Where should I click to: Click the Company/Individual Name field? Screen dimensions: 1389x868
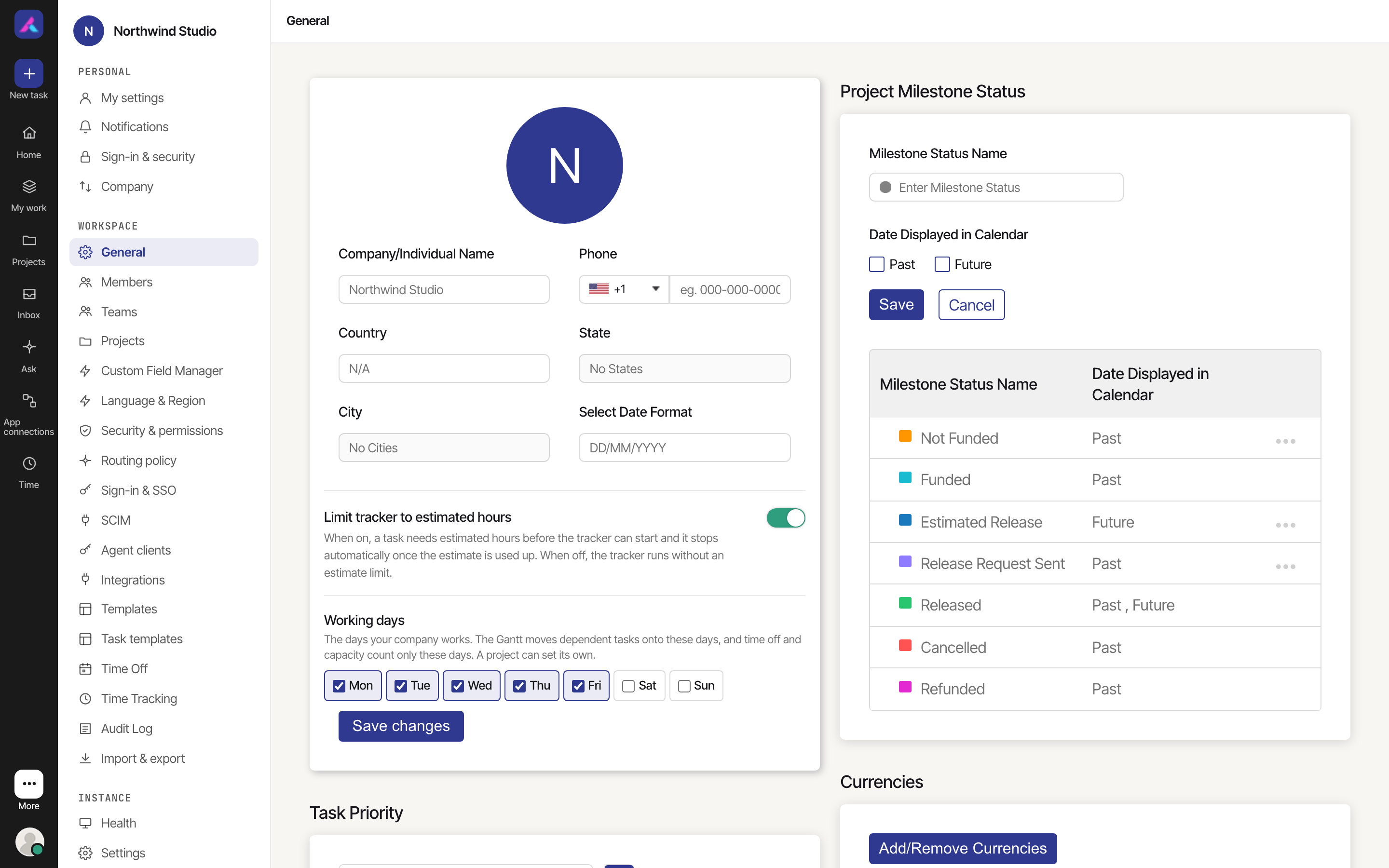pos(444,289)
